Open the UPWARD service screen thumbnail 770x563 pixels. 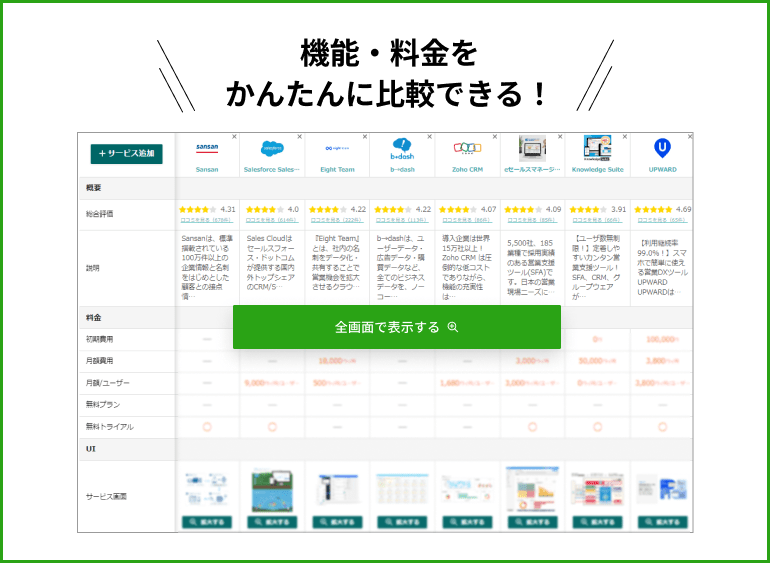662,489
